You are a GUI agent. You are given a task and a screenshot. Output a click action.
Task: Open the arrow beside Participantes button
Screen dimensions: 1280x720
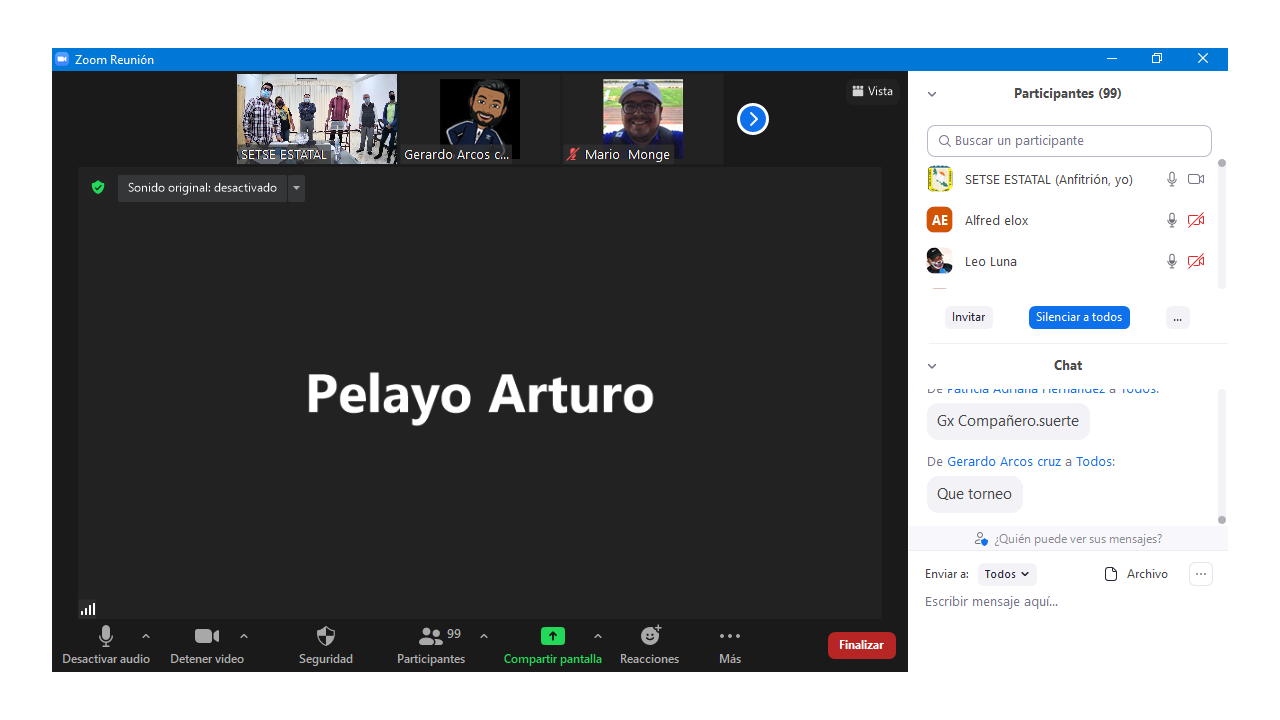484,636
